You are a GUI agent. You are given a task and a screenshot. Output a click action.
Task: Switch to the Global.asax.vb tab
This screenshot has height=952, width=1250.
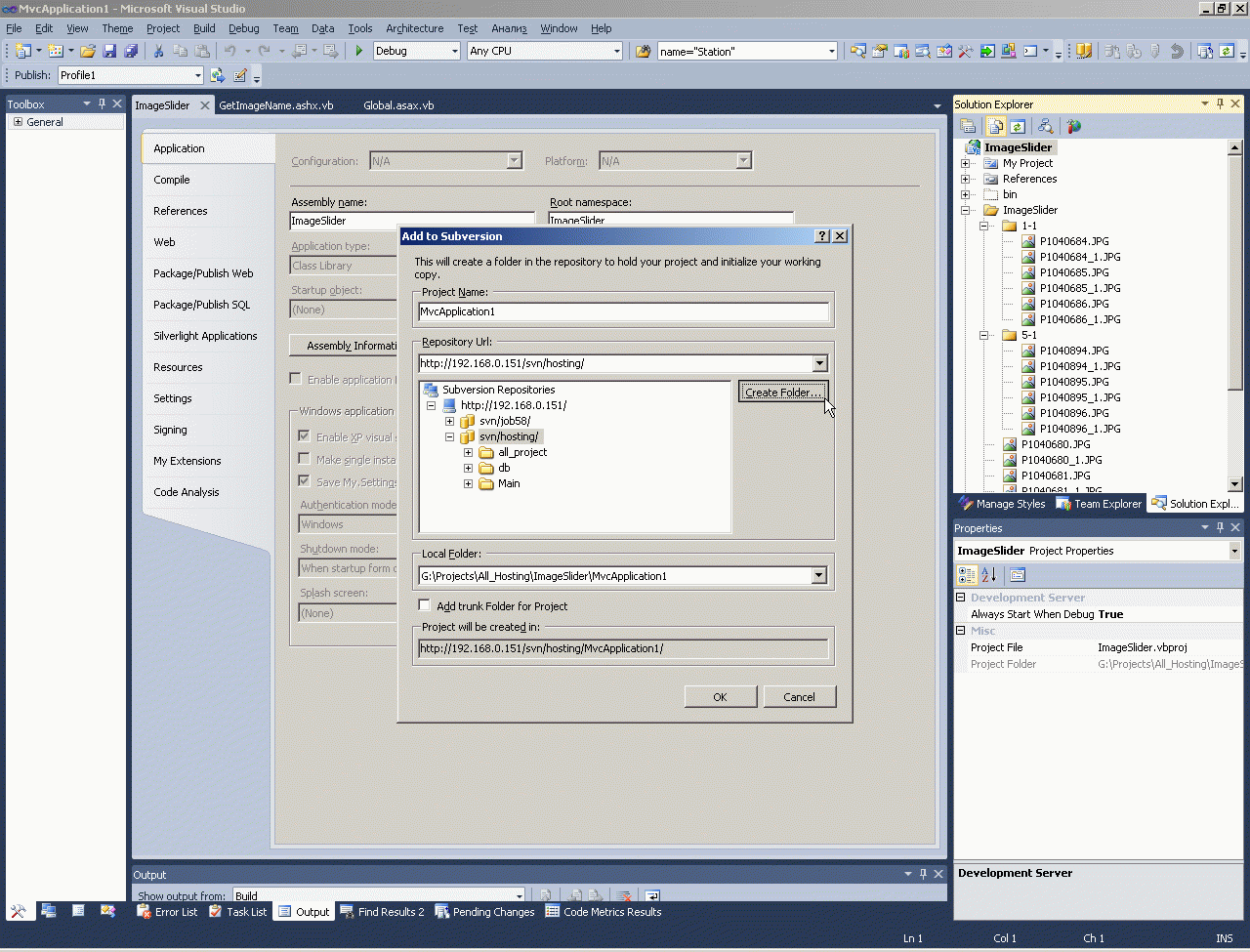click(398, 105)
